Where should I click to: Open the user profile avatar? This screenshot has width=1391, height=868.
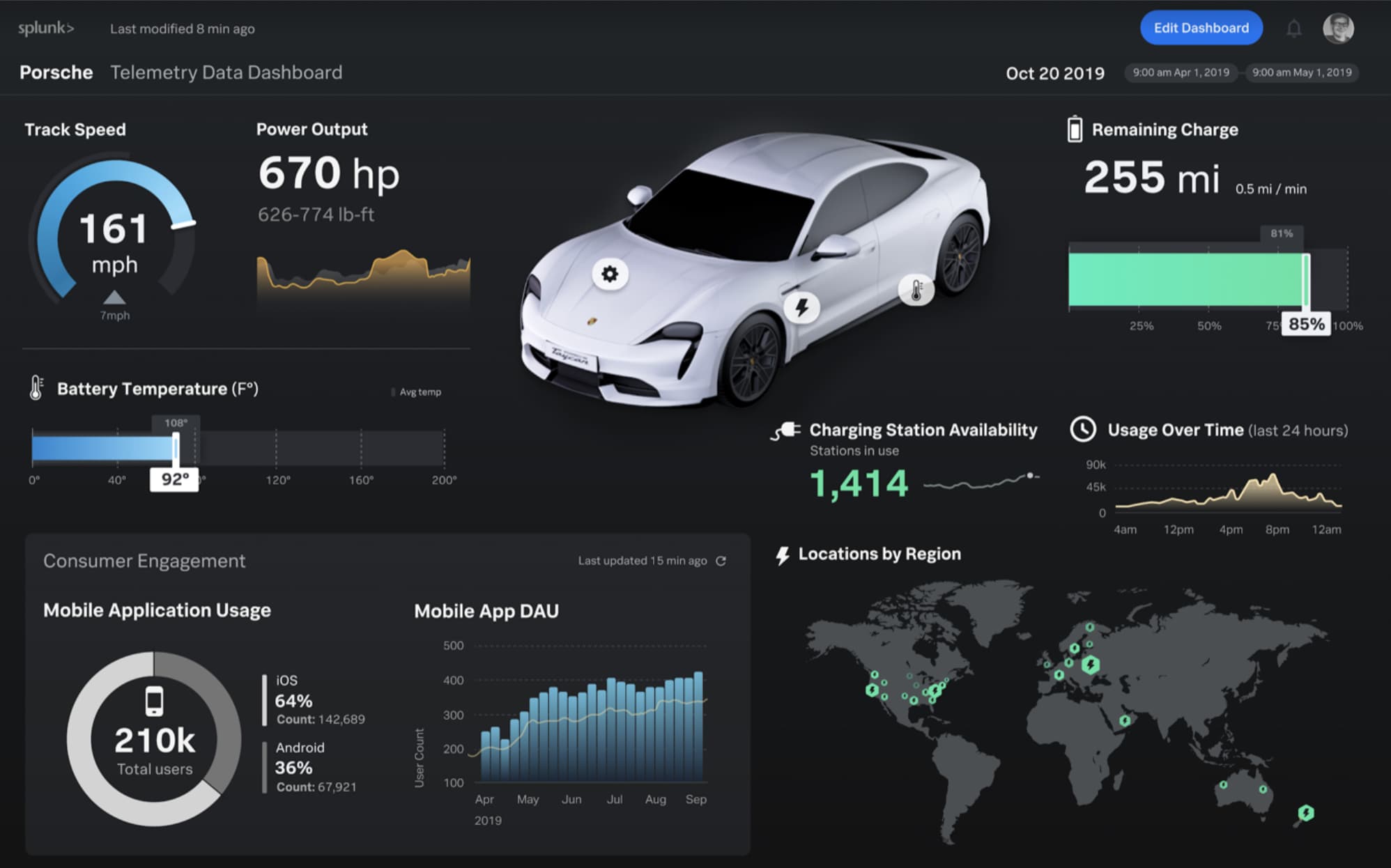coord(1338,29)
